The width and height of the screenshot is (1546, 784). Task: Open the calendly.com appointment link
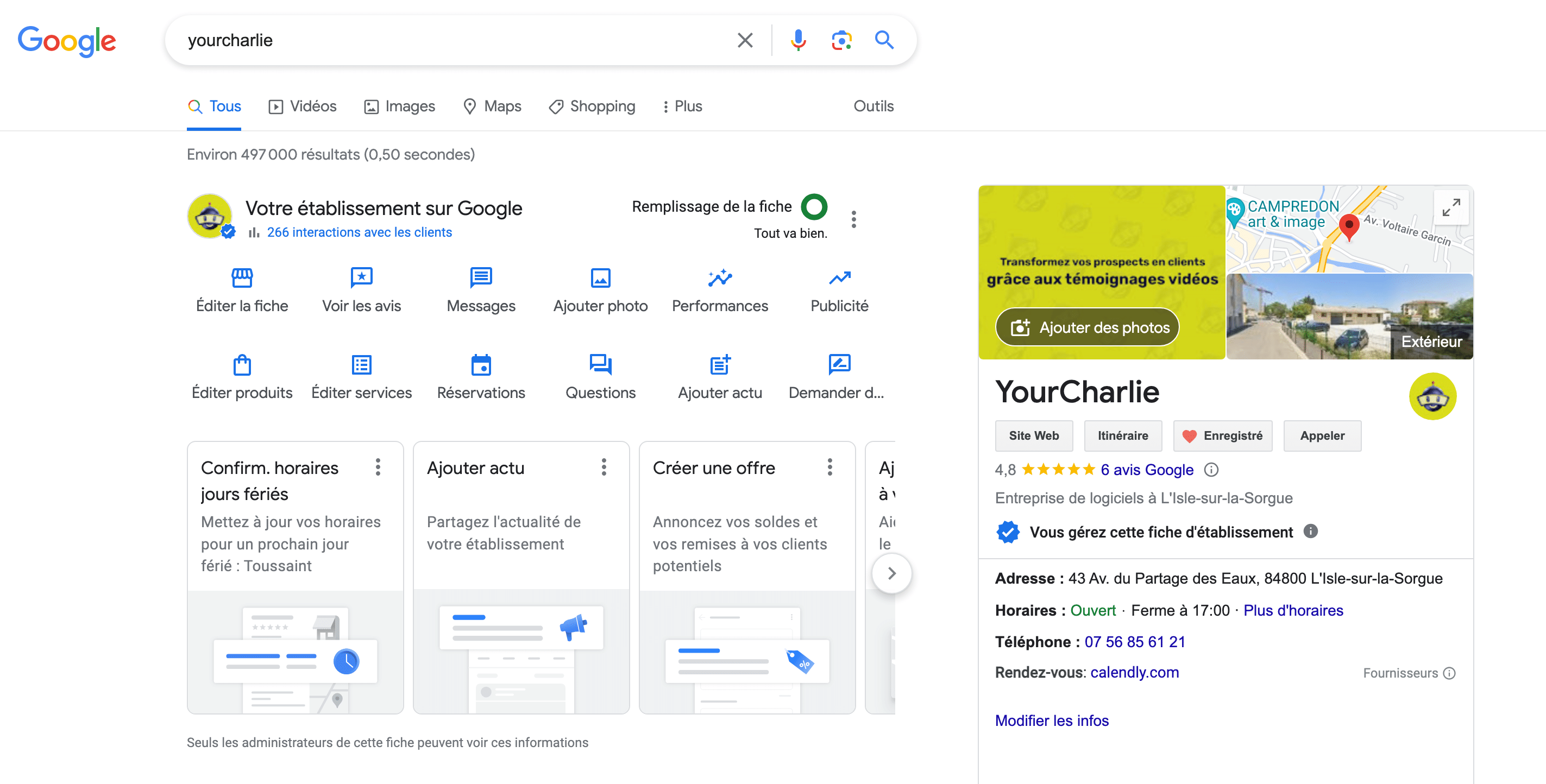click(1134, 673)
